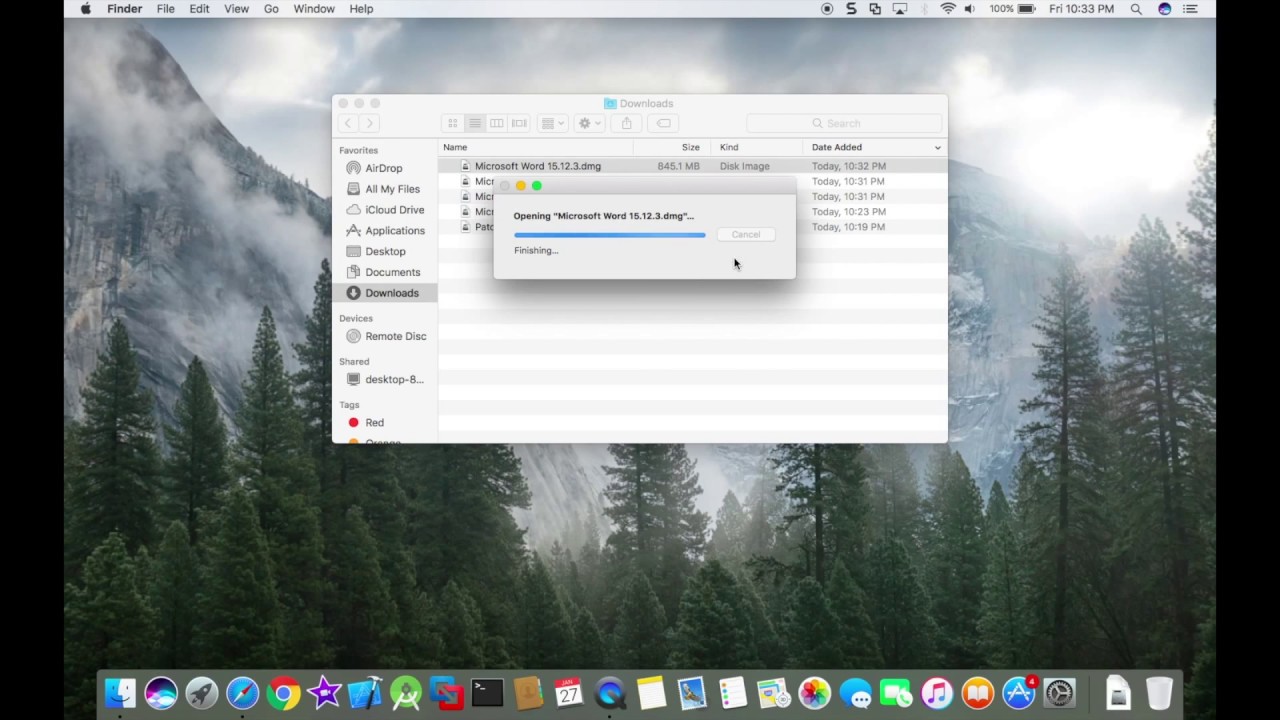Open the Go menu

coord(271,9)
